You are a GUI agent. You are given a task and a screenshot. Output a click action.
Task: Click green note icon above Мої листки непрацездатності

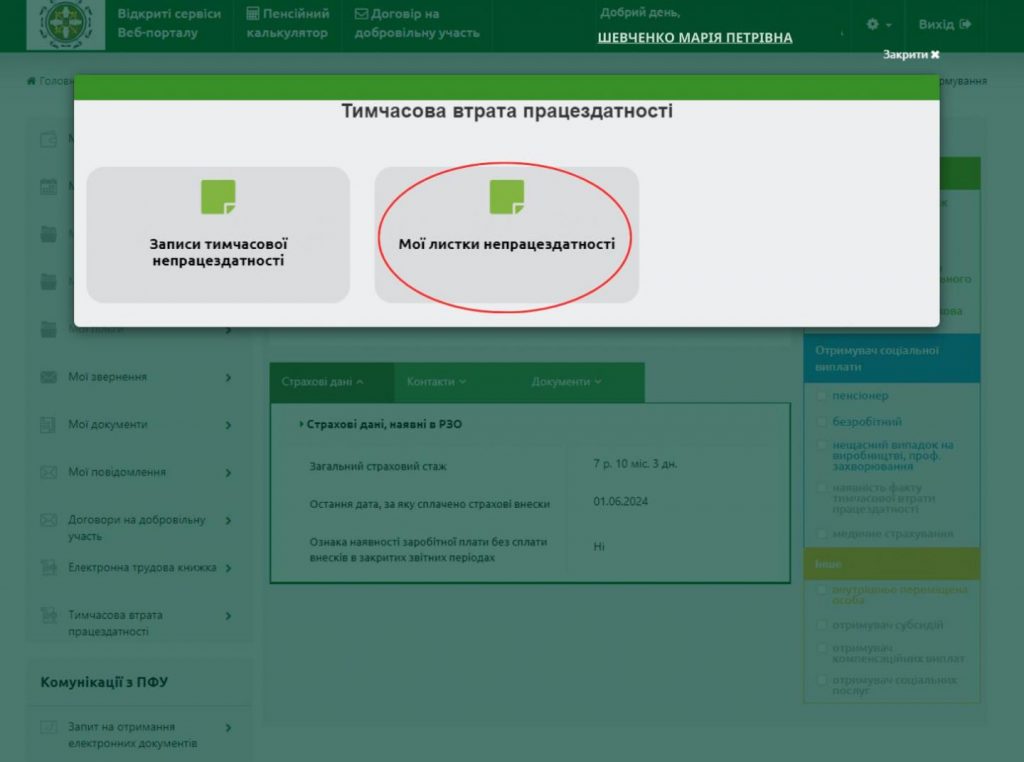pyautogui.click(x=507, y=197)
